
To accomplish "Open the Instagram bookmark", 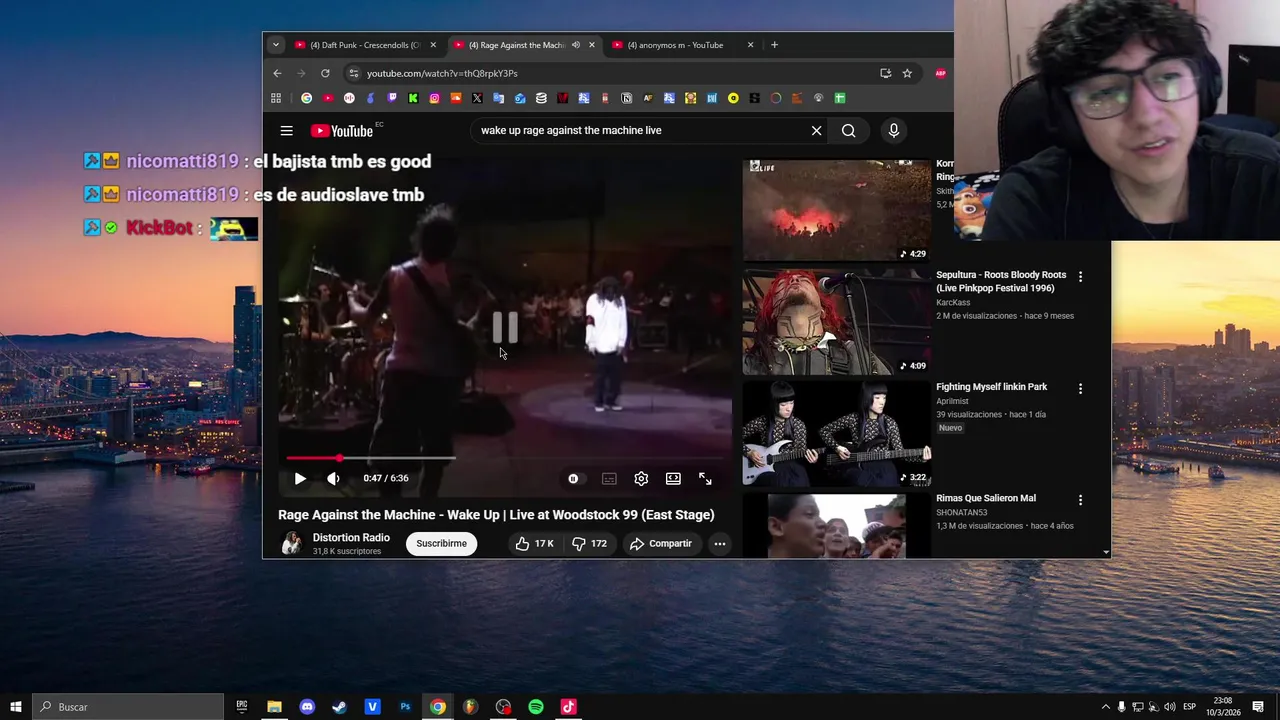I will [x=434, y=98].
